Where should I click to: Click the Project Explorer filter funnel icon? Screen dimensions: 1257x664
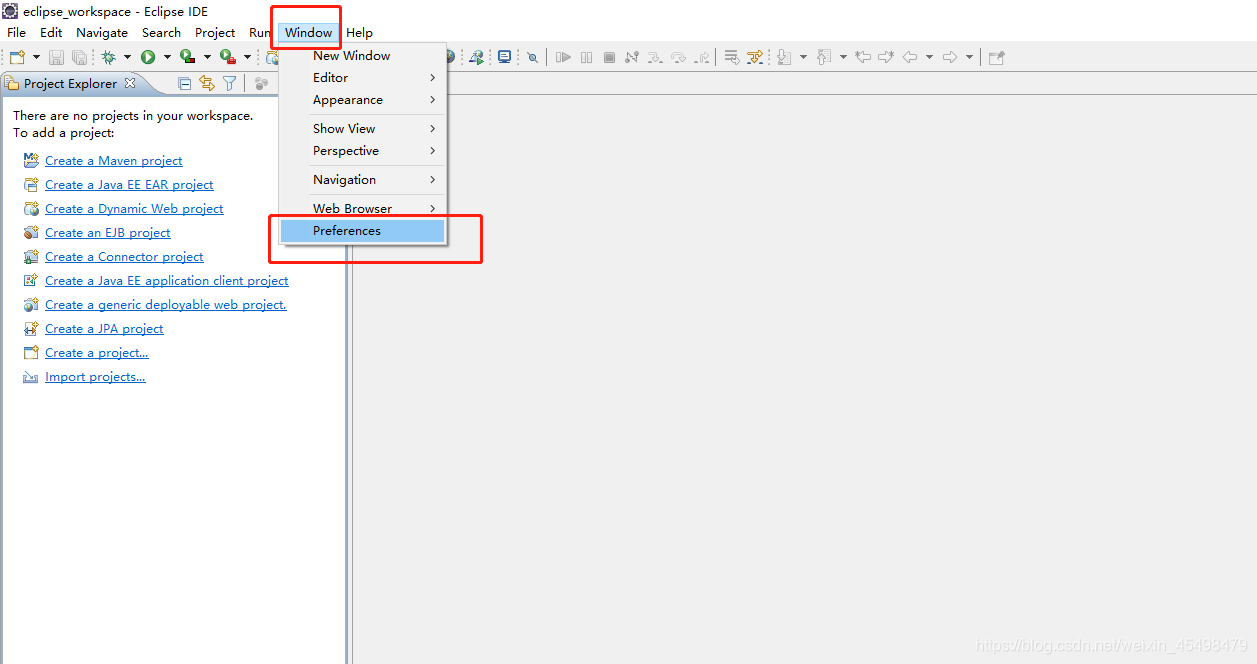pyautogui.click(x=230, y=84)
